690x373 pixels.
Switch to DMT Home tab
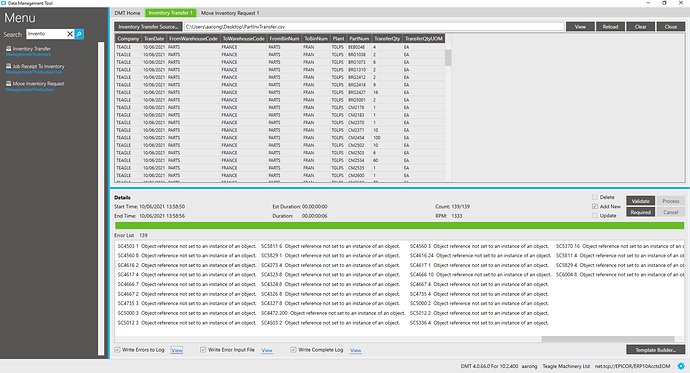[127, 13]
